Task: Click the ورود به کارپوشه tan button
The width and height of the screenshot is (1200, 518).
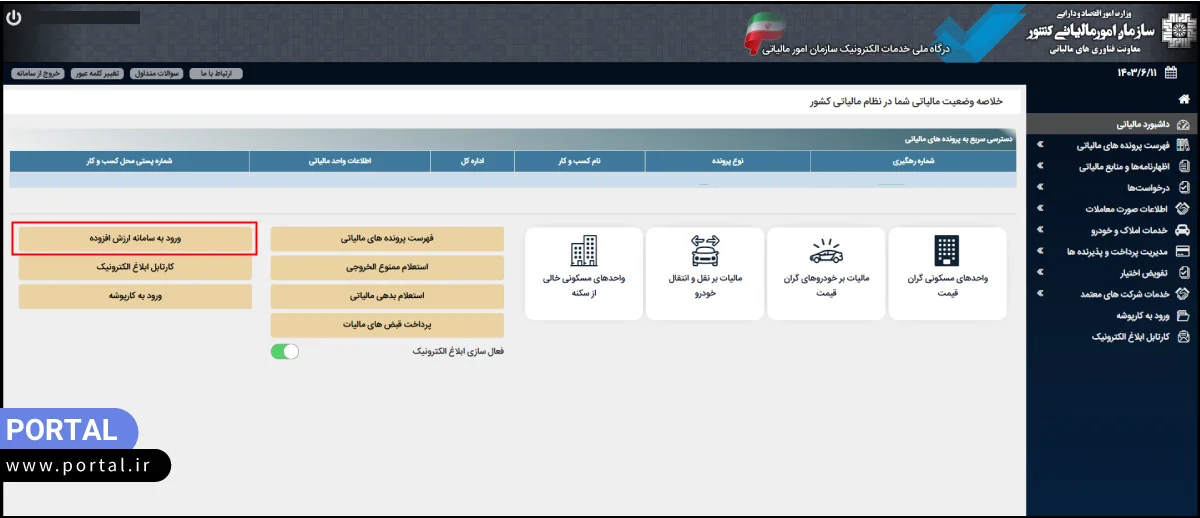Action: (x=135, y=297)
